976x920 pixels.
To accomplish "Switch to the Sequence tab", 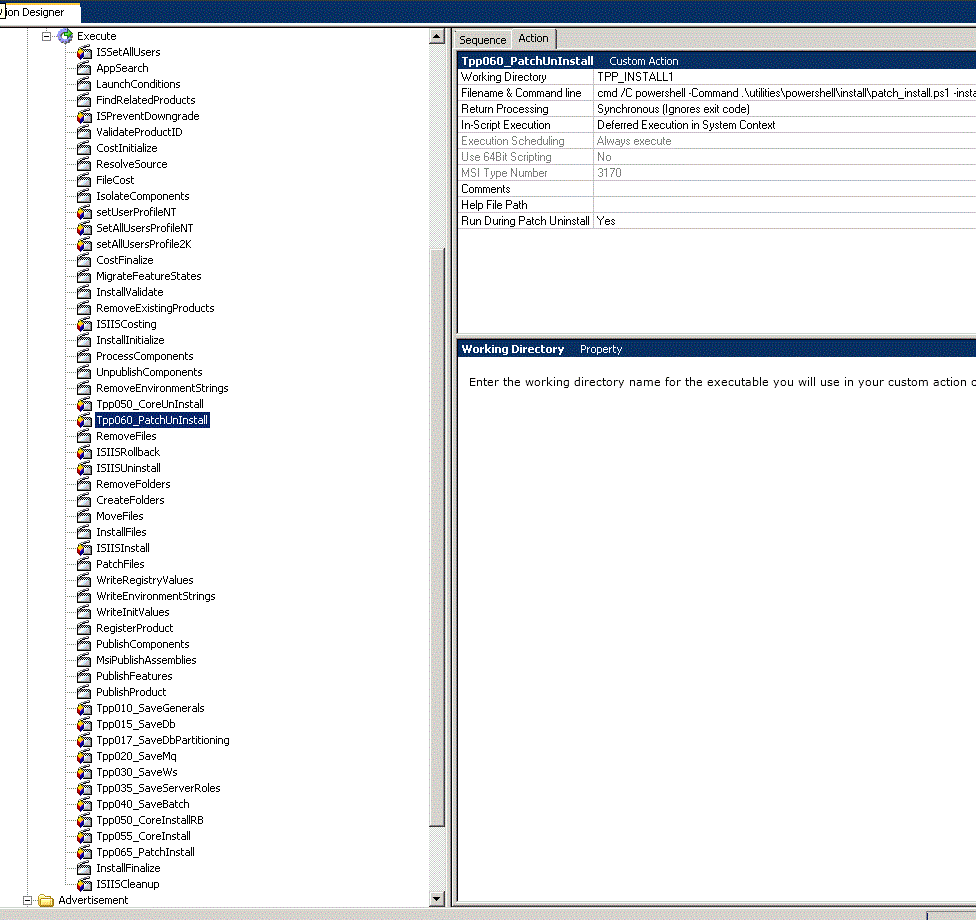I will click(x=483, y=40).
